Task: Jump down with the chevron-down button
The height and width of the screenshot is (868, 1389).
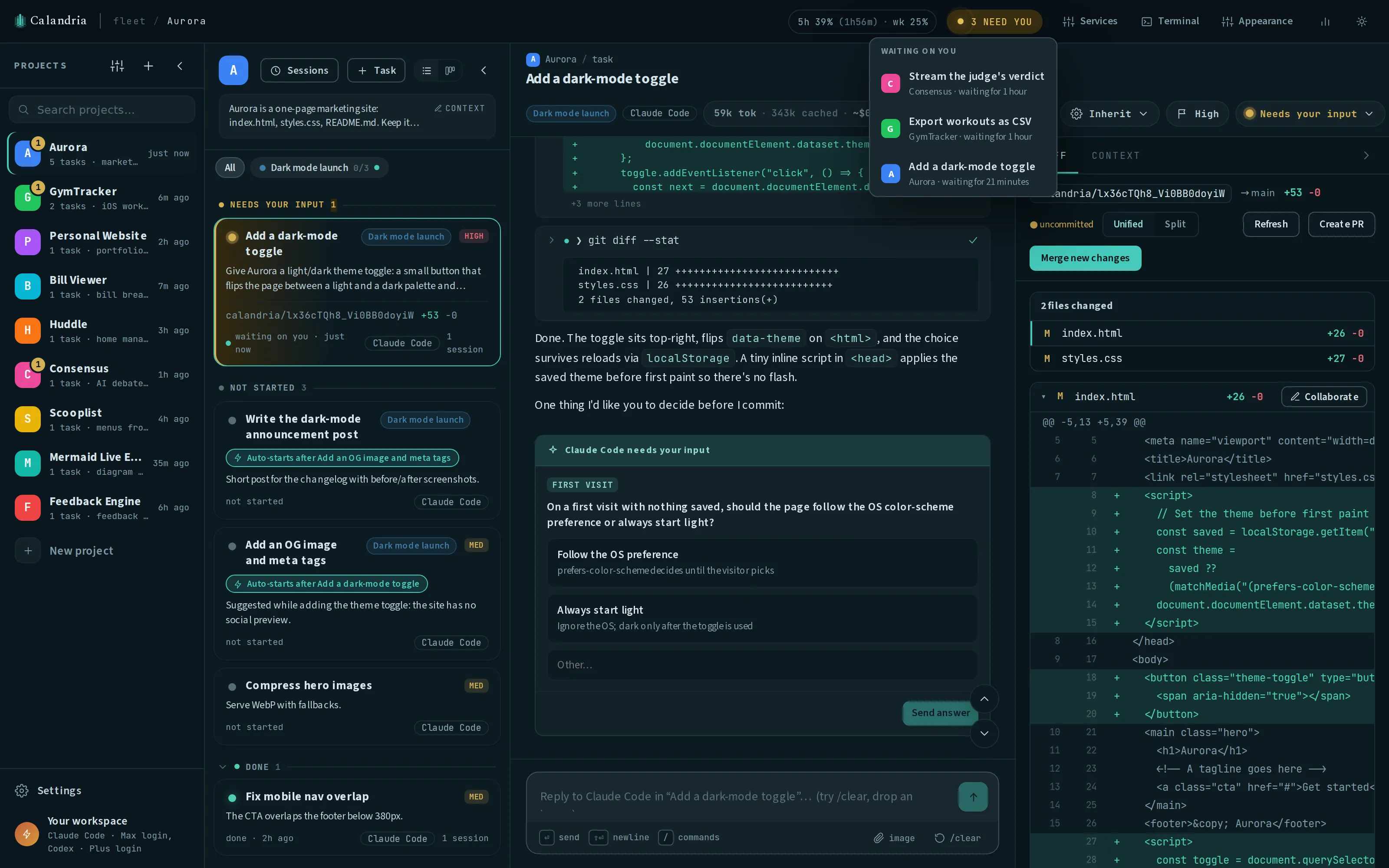Action: [x=984, y=733]
